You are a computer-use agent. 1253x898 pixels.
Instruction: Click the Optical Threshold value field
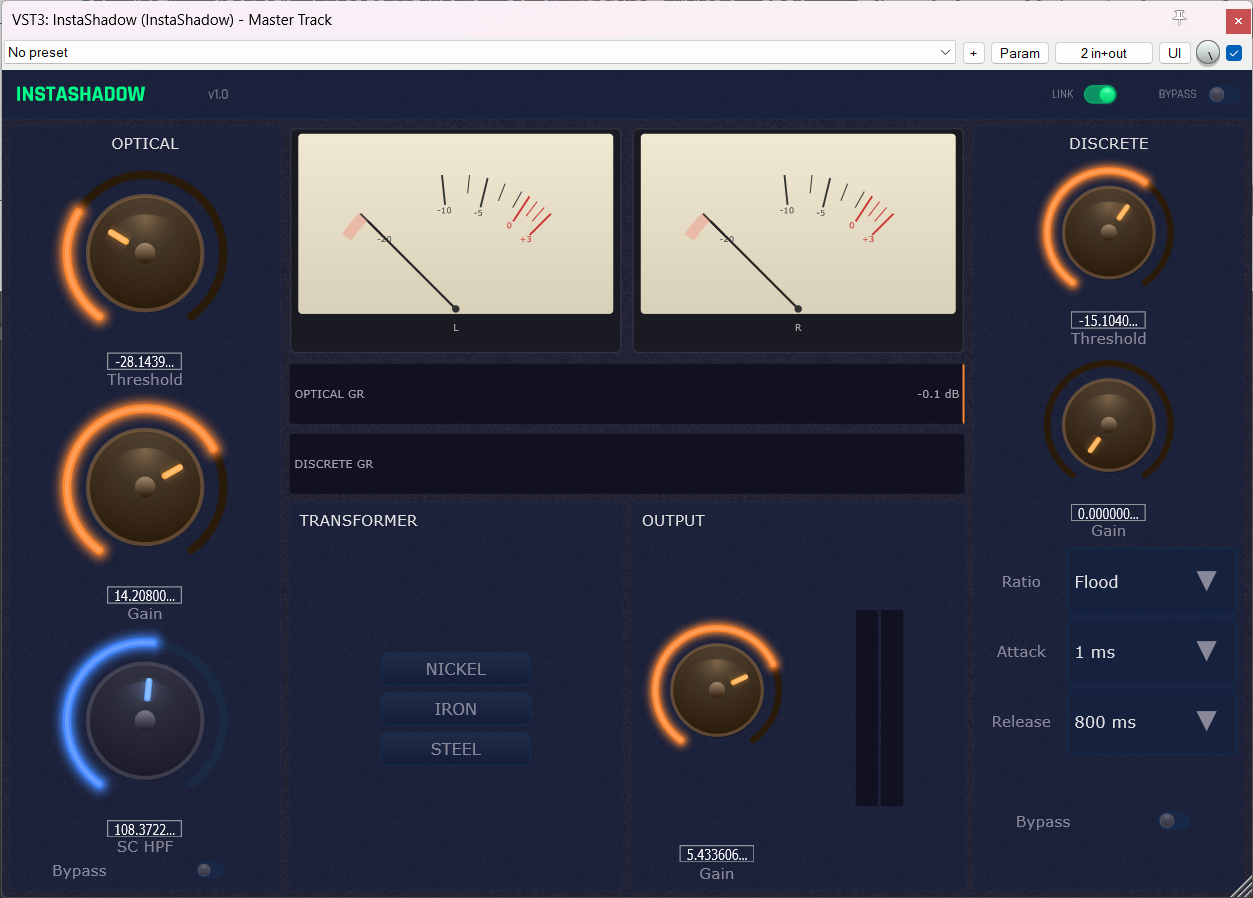click(144, 361)
